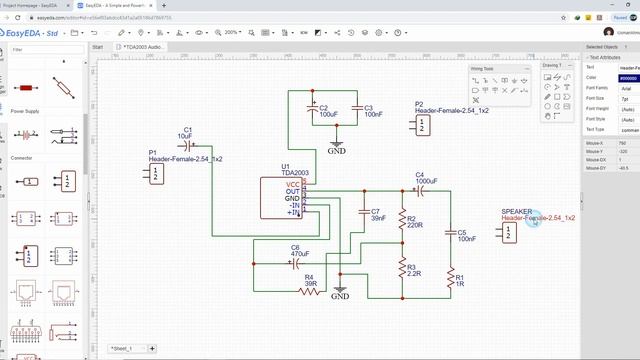Click the Color swatch in Text Attributes
This screenshot has width=640, height=360.
pos(629,78)
